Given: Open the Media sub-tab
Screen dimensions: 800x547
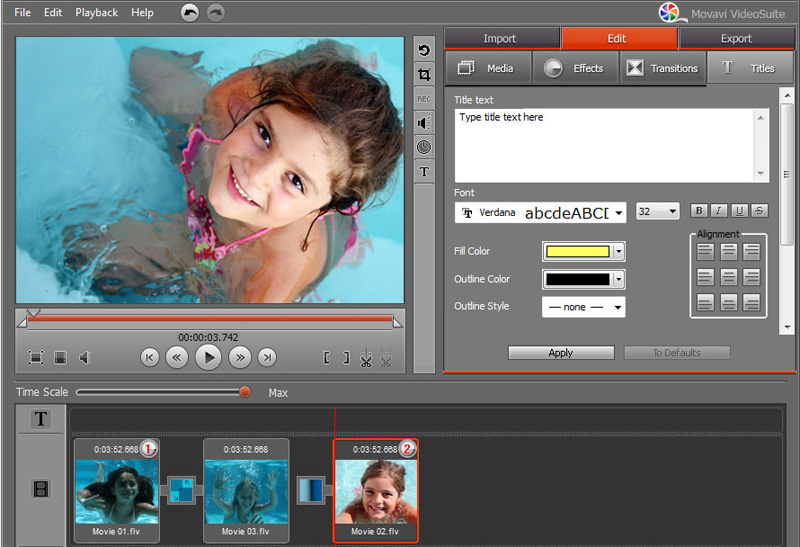Looking at the screenshot, I should (489, 68).
